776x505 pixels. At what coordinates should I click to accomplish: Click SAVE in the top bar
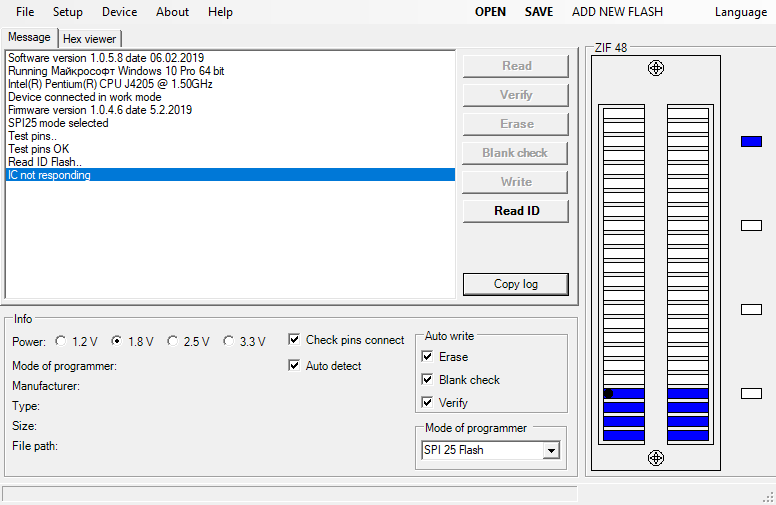538,12
